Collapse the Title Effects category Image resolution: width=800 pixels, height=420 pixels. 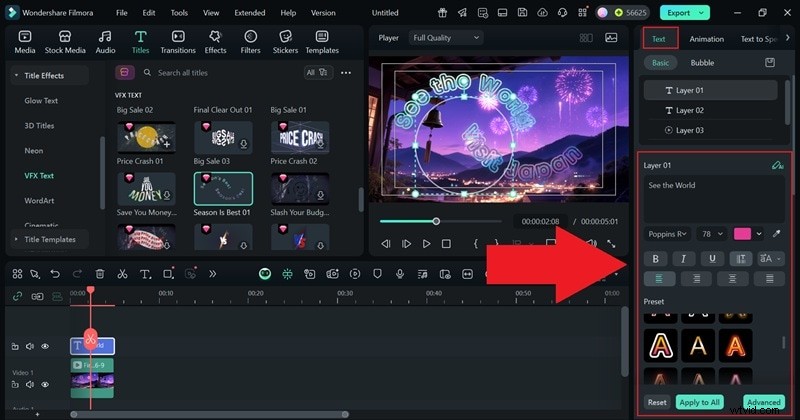pyautogui.click(x=17, y=75)
